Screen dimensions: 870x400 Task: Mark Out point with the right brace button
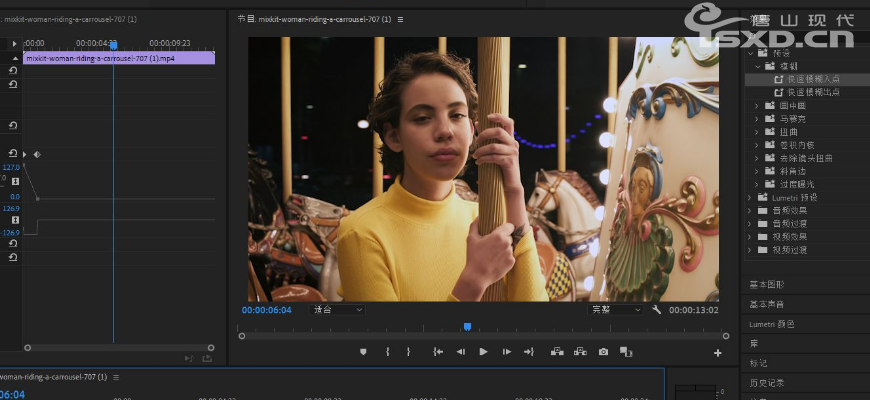[408, 352]
